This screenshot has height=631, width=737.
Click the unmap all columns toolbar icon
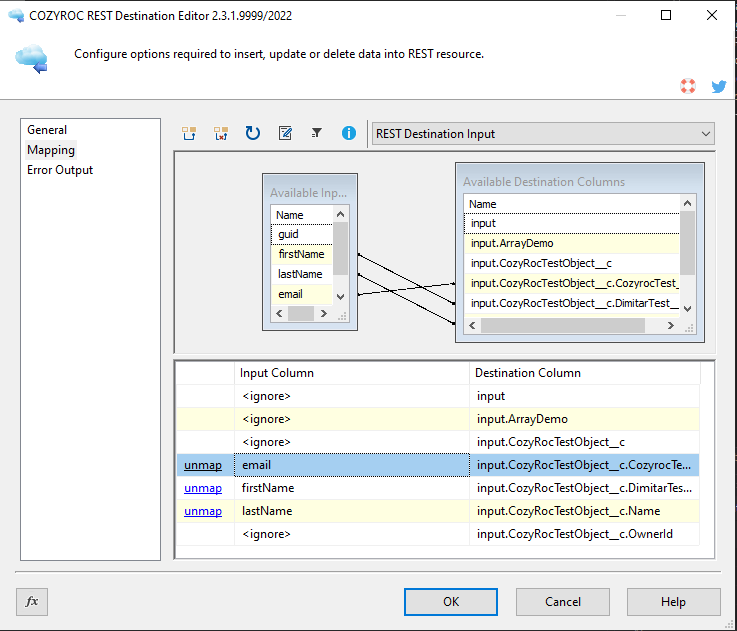tap(221, 133)
